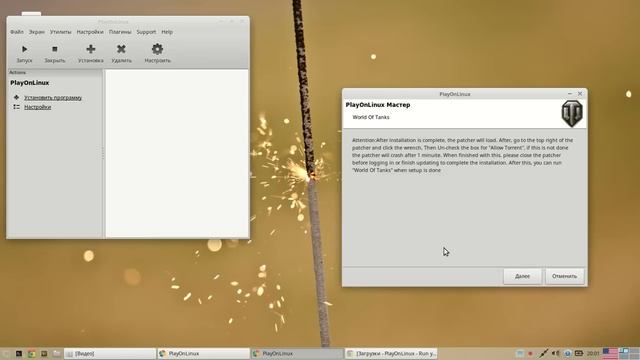
Task: Click the clock showing 20:01
Action: coord(593,353)
